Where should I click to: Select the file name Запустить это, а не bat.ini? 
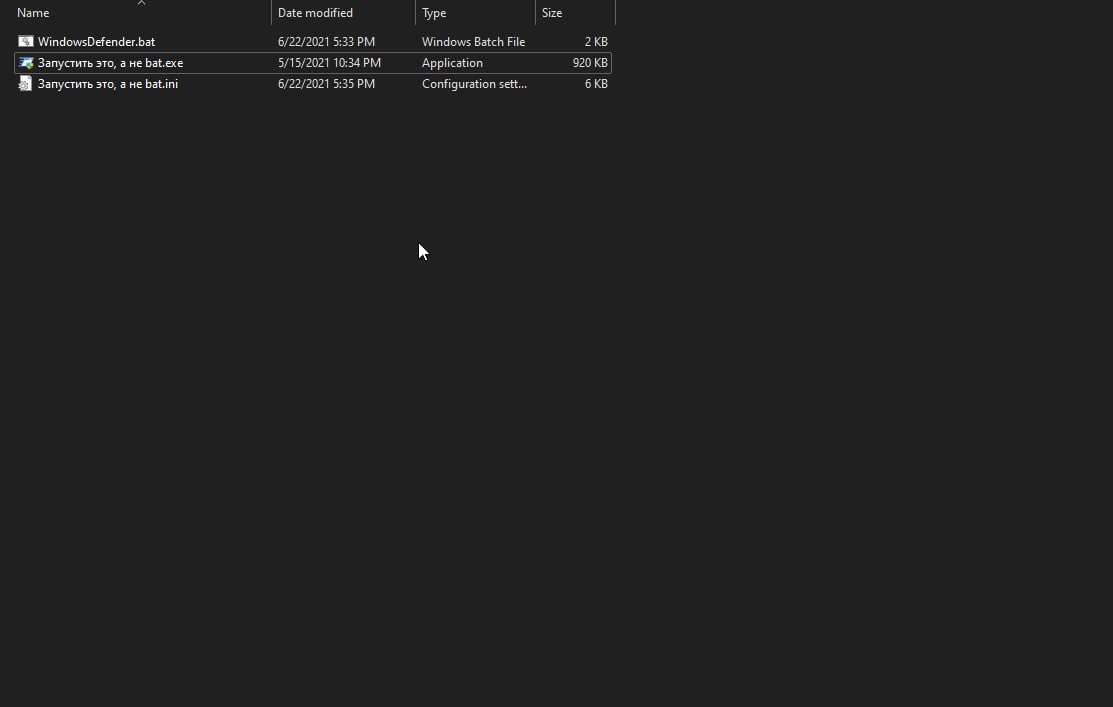(x=108, y=84)
